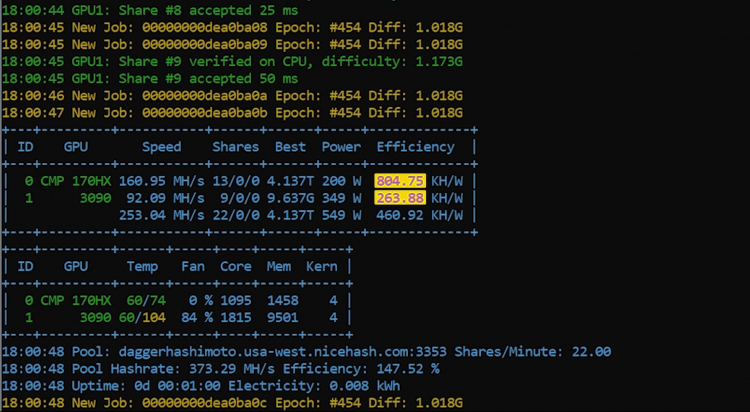The image size is (750, 412).
Task: Click the Power column header
Action: 341,147
